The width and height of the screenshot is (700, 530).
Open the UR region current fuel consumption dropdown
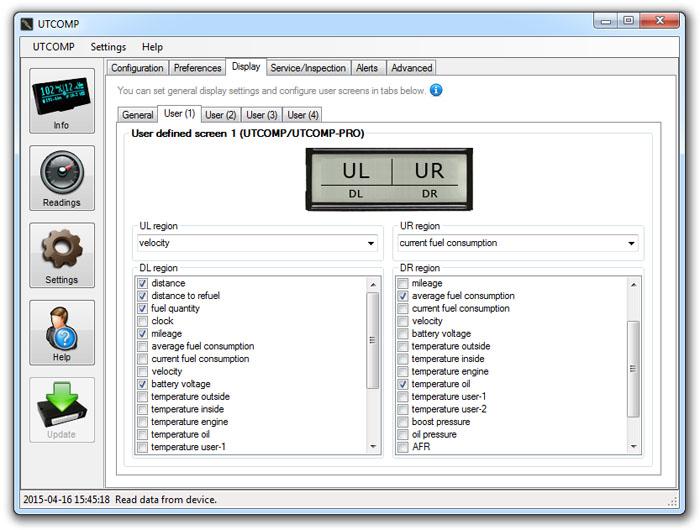coord(517,243)
